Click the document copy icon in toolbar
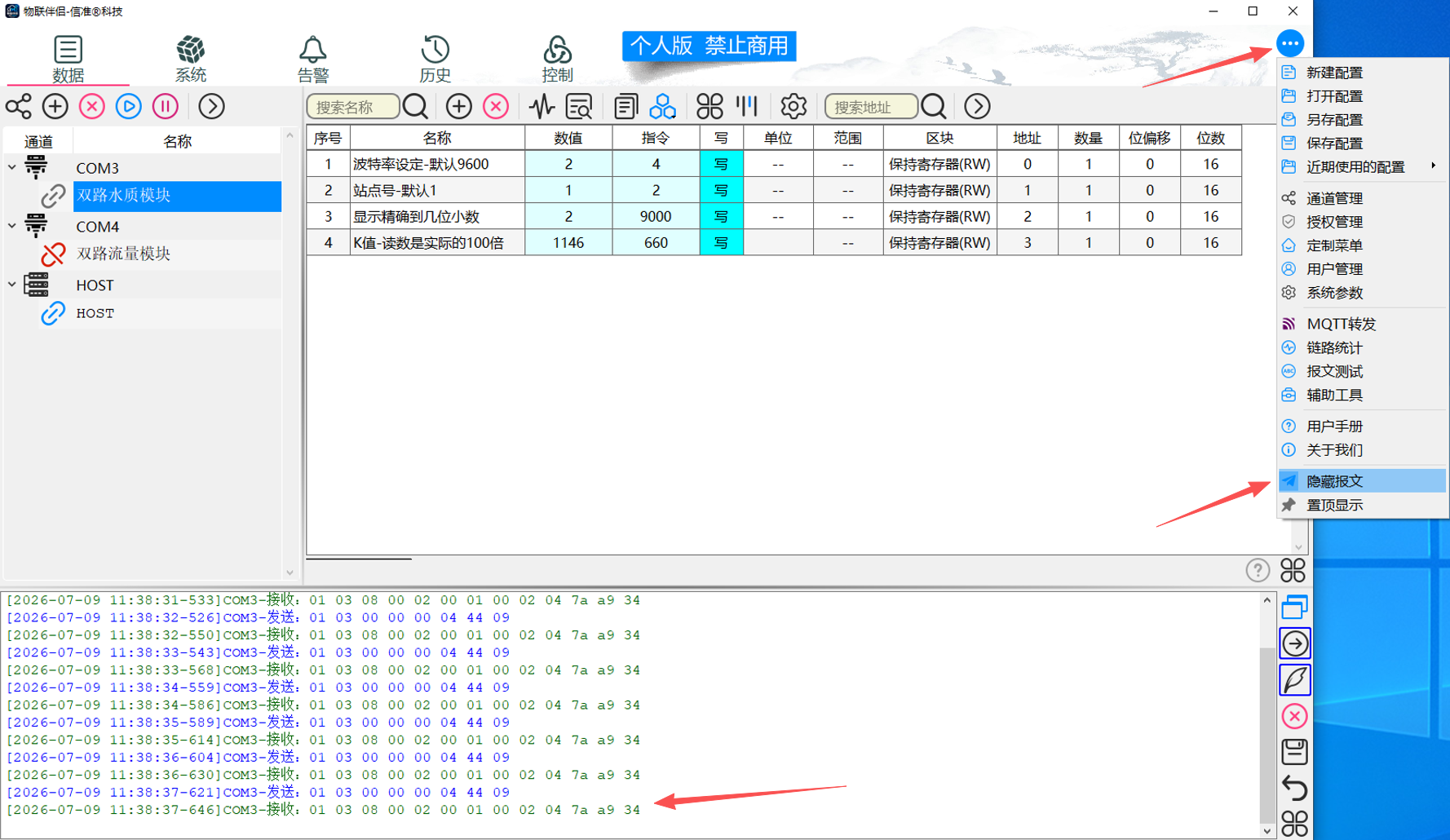The height and width of the screenshot is (840, 1450). coord(626,106)
